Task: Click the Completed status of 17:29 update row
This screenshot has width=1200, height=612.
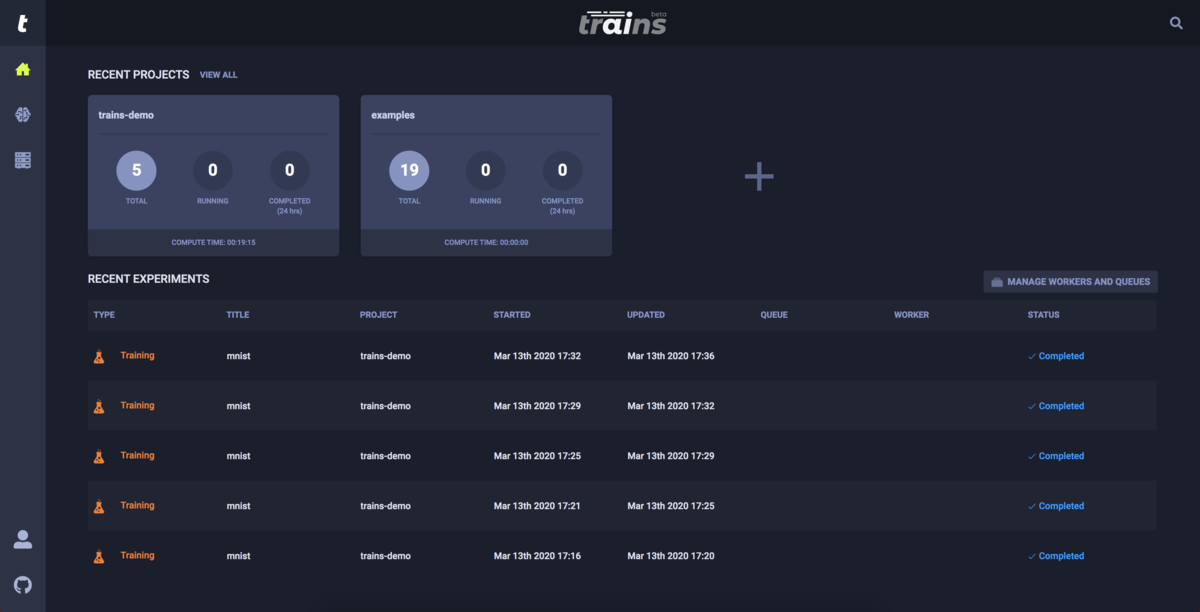Action: (x=1056, y=456)
